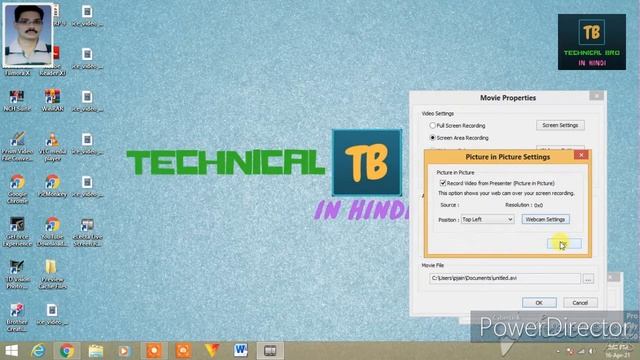Click the Webcam Settings button
This screenshot has width=640, height=360.
click(x=545, y=219)
